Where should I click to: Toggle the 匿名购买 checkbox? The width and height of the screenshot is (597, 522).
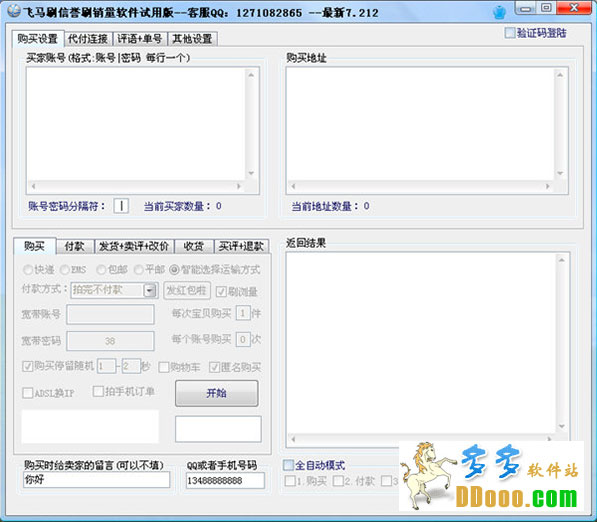coord(214,367)
